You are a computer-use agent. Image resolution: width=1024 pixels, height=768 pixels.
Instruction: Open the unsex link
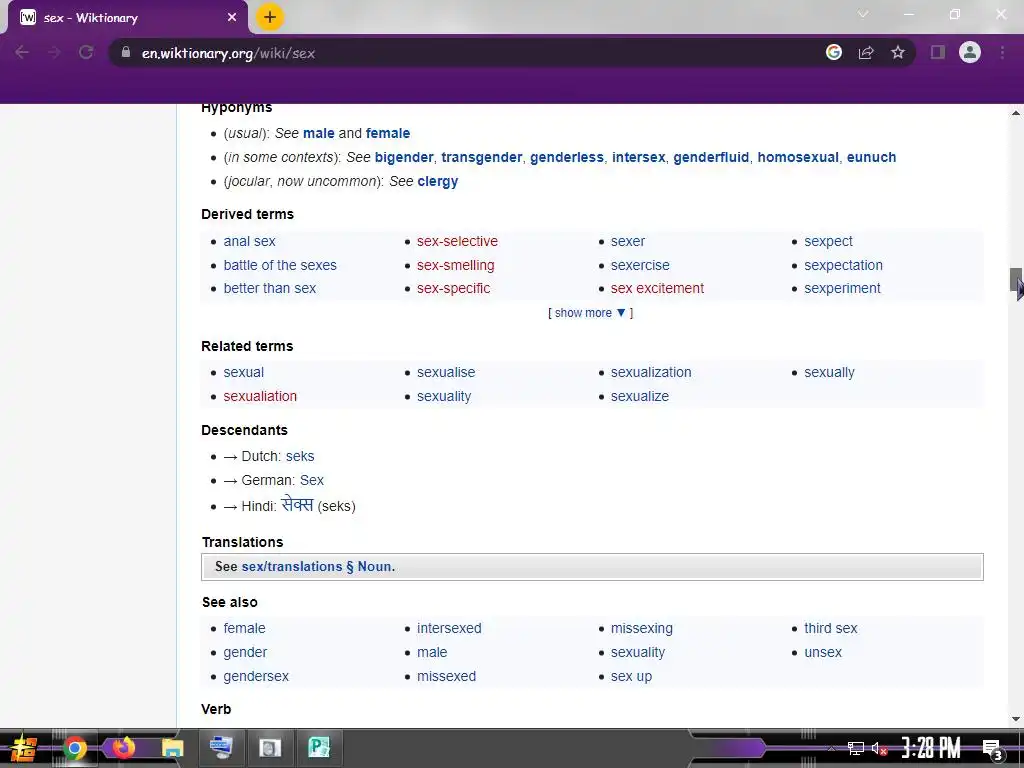pyautogui.click(x=823, y=652)
